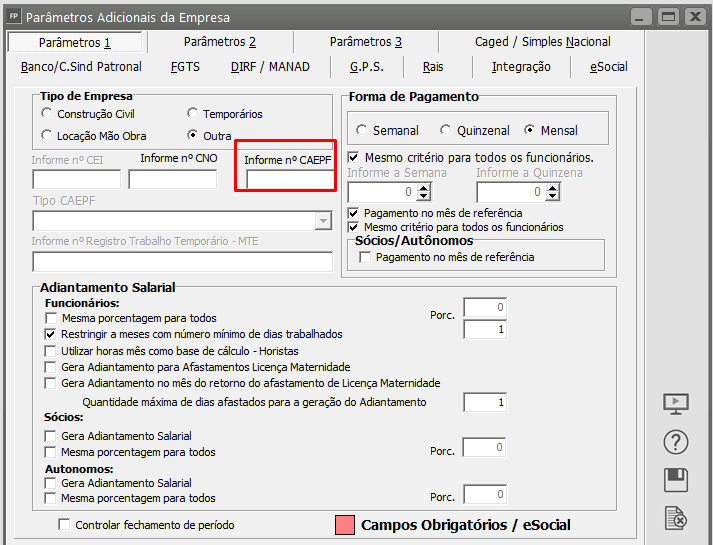This screenshot has height=545, width=713.
Task: Expand the Tipo CAEPF dropdown
Action: [x=323, y=221]
